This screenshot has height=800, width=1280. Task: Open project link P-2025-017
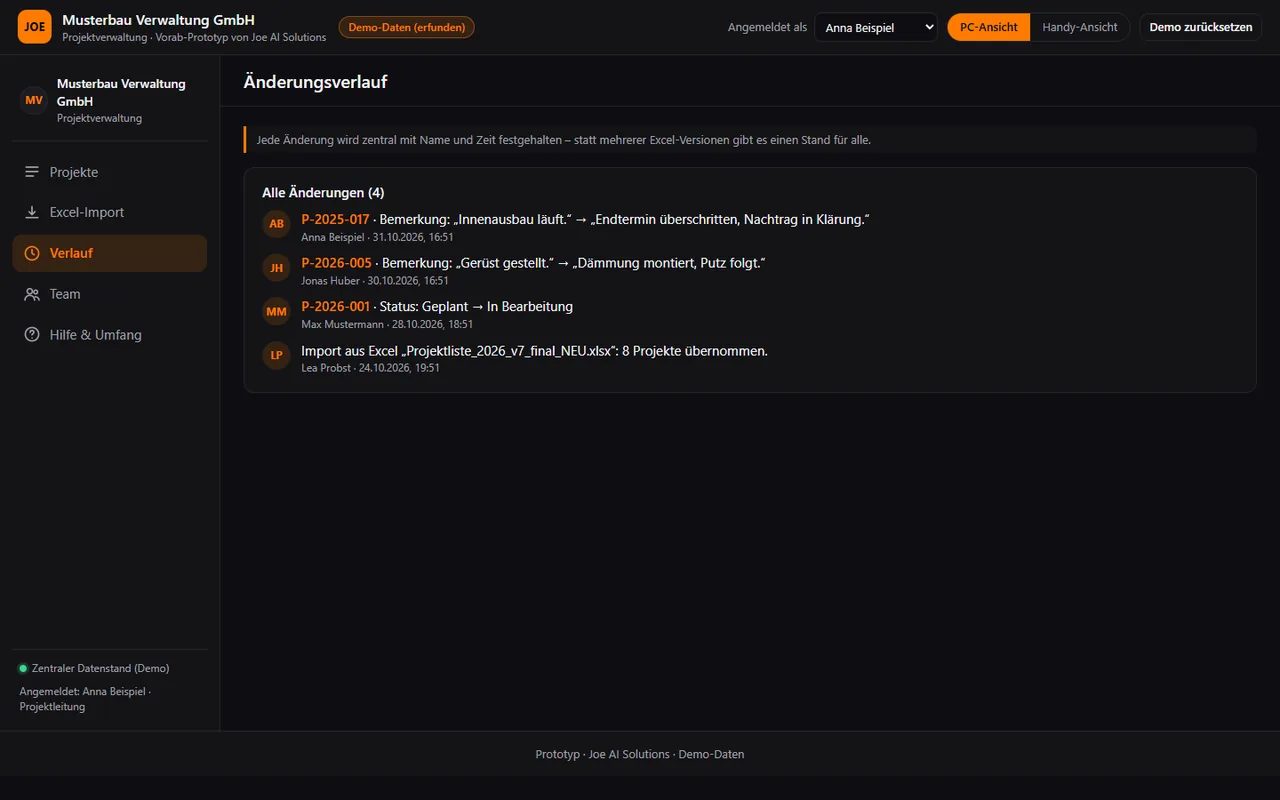click(x=335, y=219)
